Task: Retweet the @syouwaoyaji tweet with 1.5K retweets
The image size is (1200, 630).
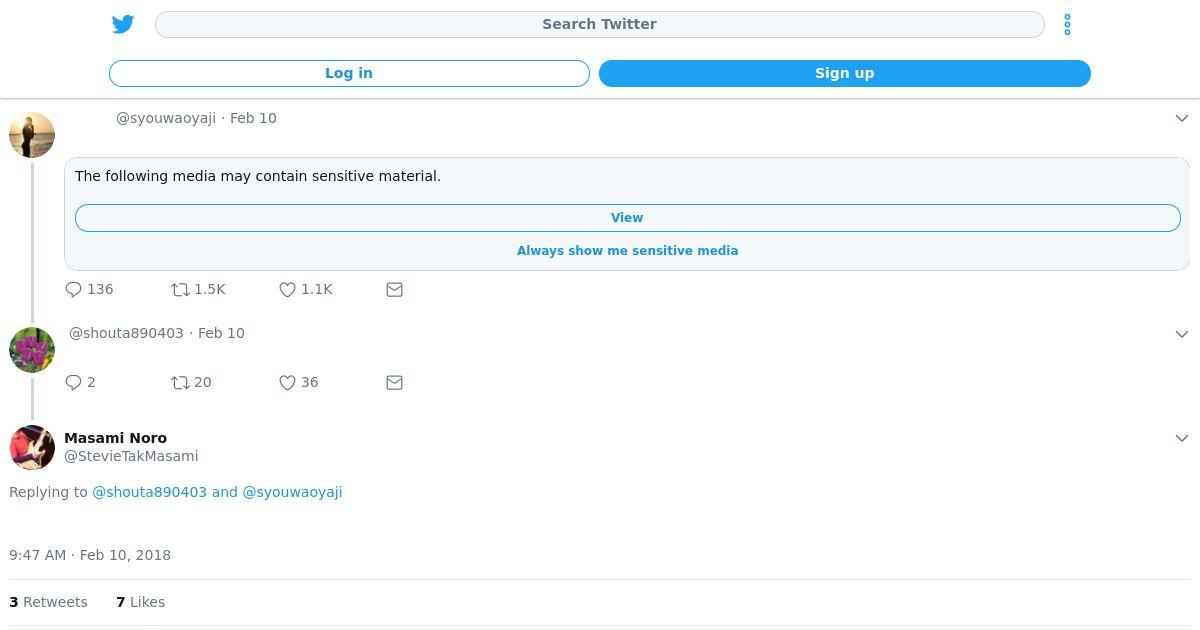Action: coord(180,289)
